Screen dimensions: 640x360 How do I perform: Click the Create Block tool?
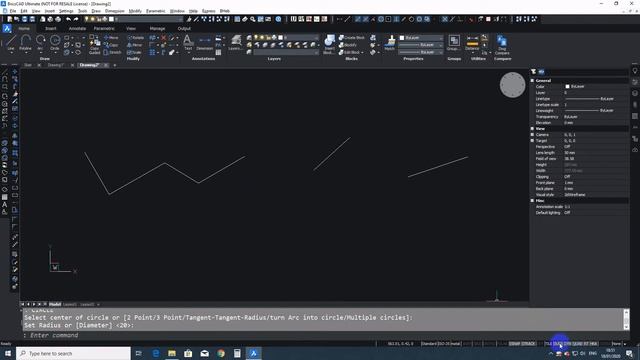point(352,38)
